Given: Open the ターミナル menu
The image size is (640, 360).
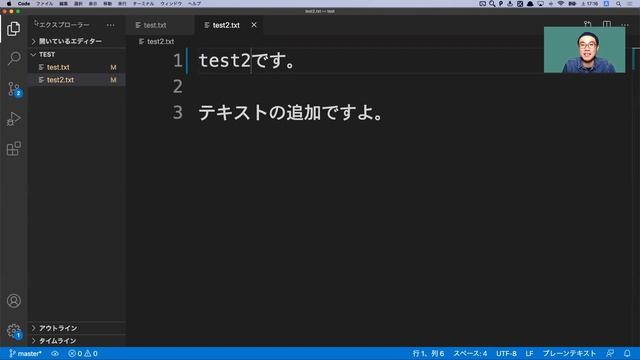Looking at the screenshot, I should click(x=143, y=4).
